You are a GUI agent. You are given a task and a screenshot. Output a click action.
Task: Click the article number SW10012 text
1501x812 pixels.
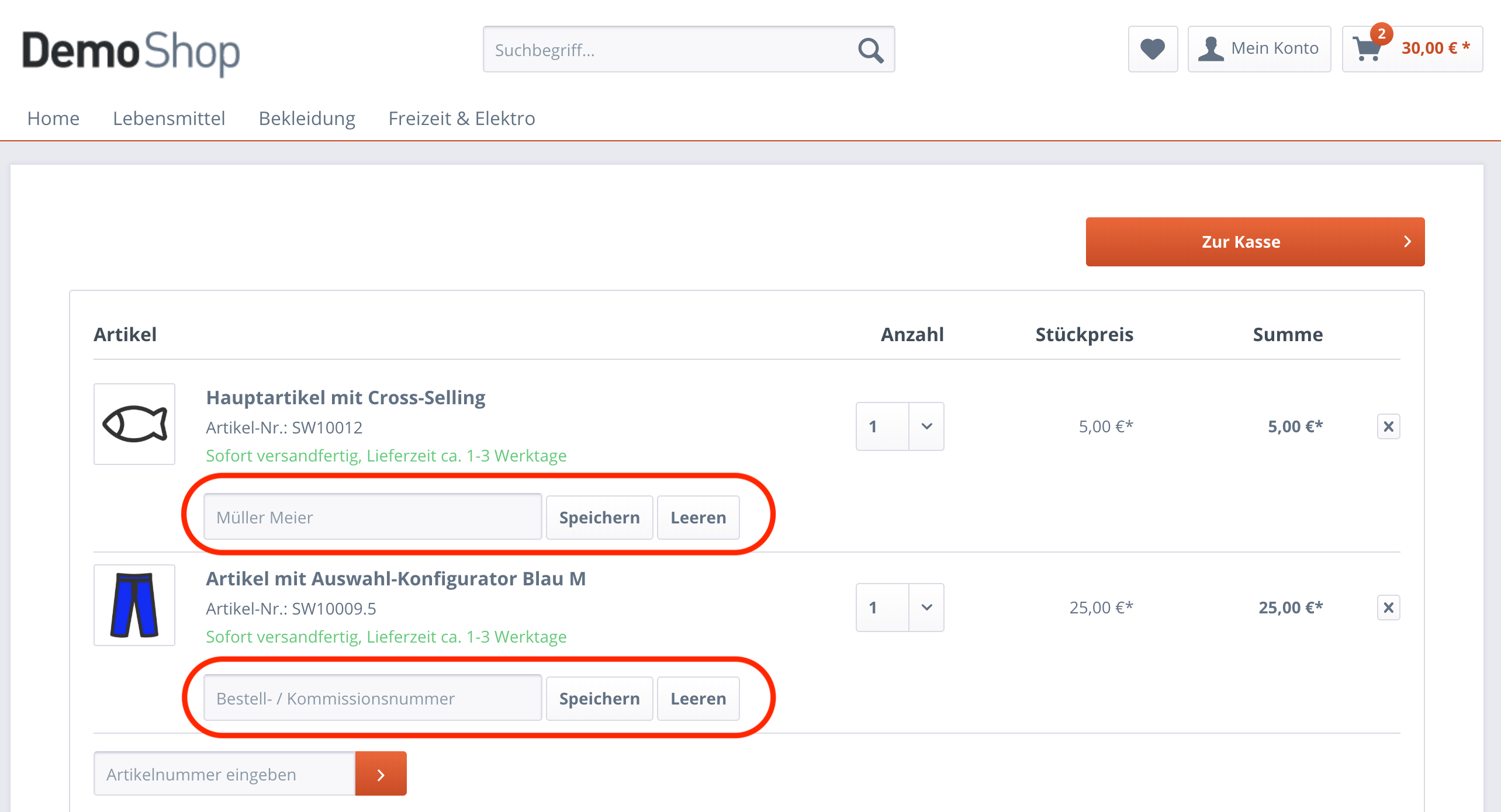pos(327,428)
